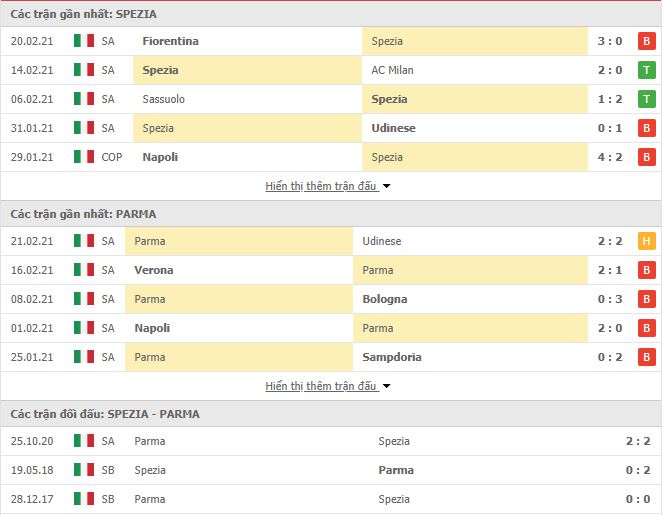Click the red B badge for Parma vs Bologna
Viewport: 662px width, 515px height.
point(646,299)
